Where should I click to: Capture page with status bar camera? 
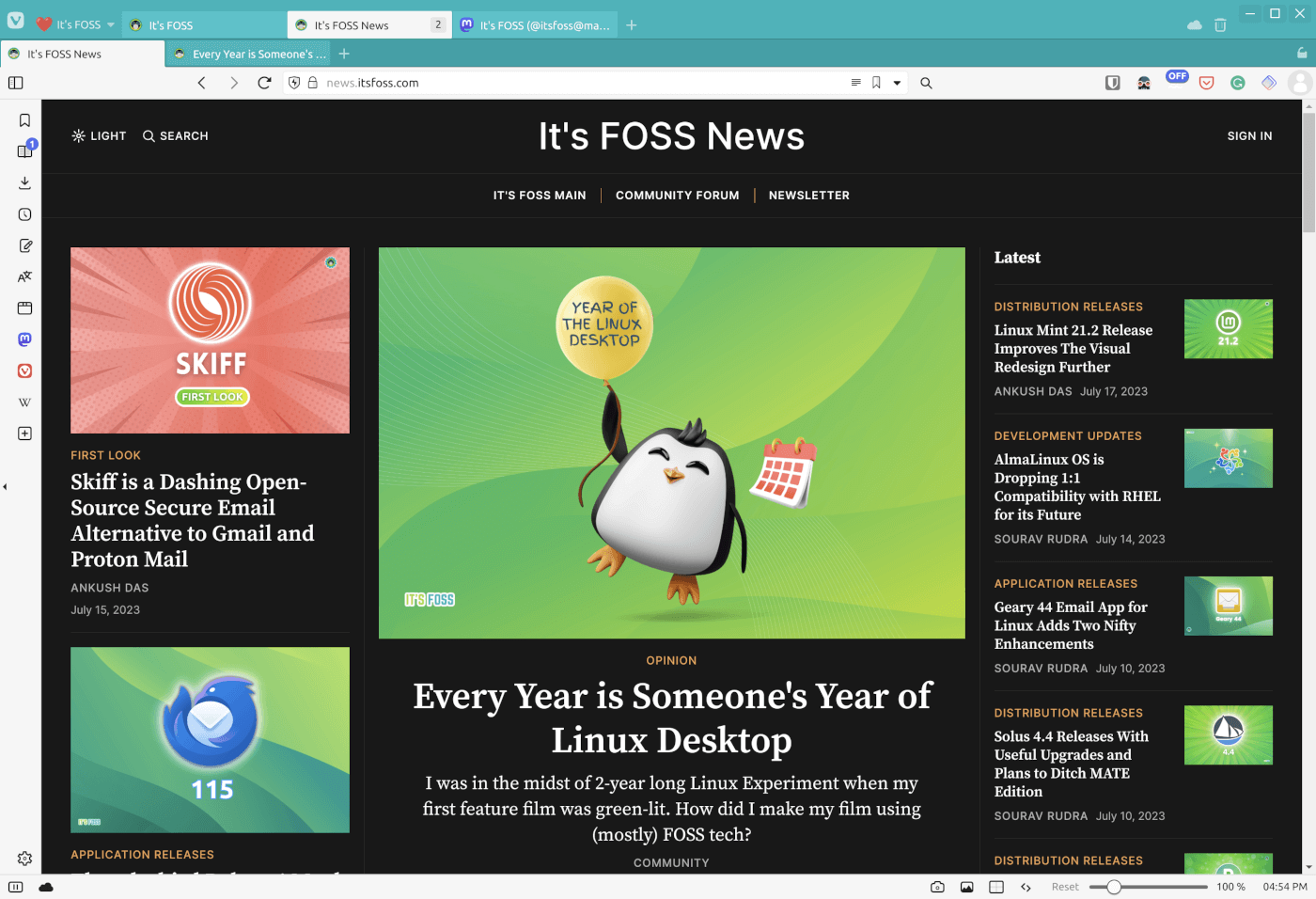tap(937, 887)
